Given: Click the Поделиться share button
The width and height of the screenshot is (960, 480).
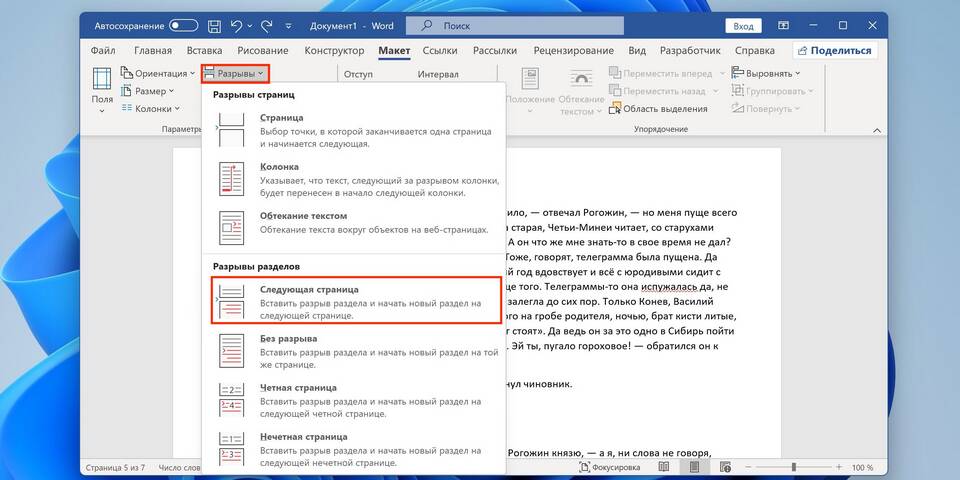Looking at the screenshot, I should (834, 50).
